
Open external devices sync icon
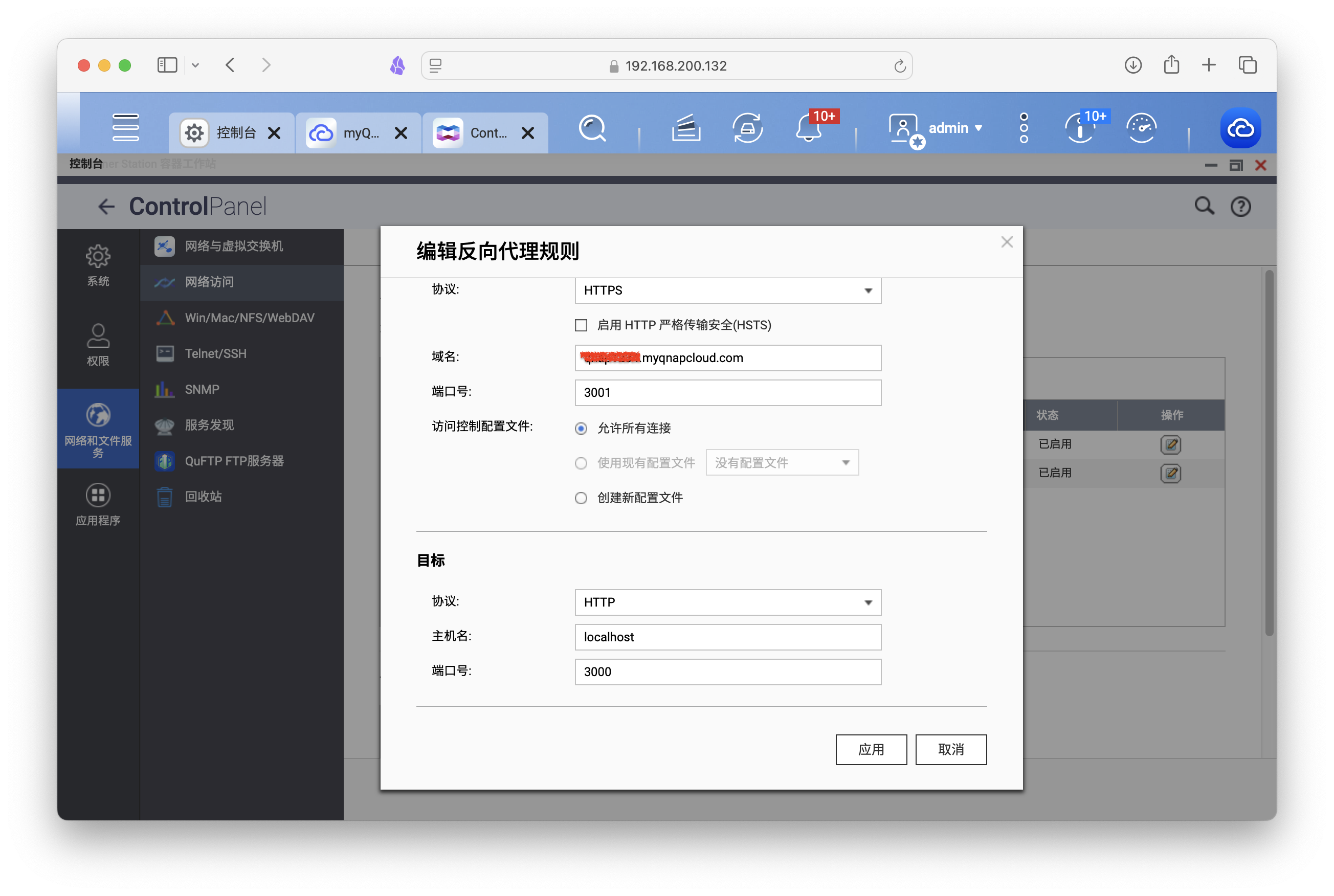tap(748, 127)
